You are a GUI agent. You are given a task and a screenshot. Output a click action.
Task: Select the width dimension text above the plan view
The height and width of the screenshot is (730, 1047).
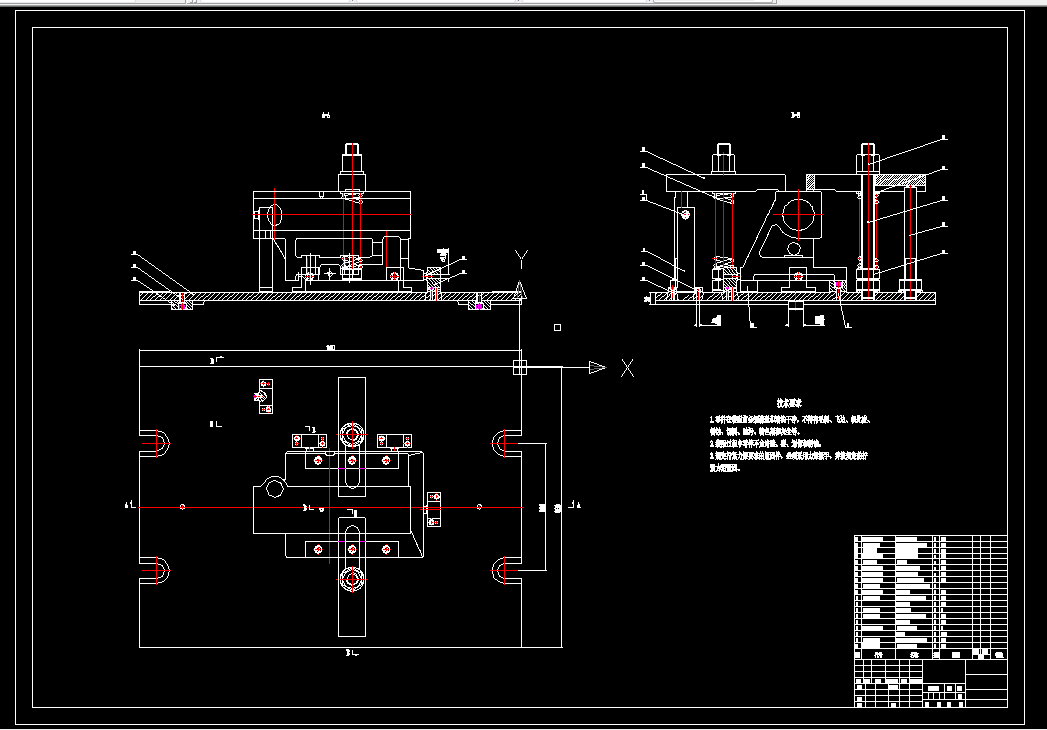tap(330, 347)
